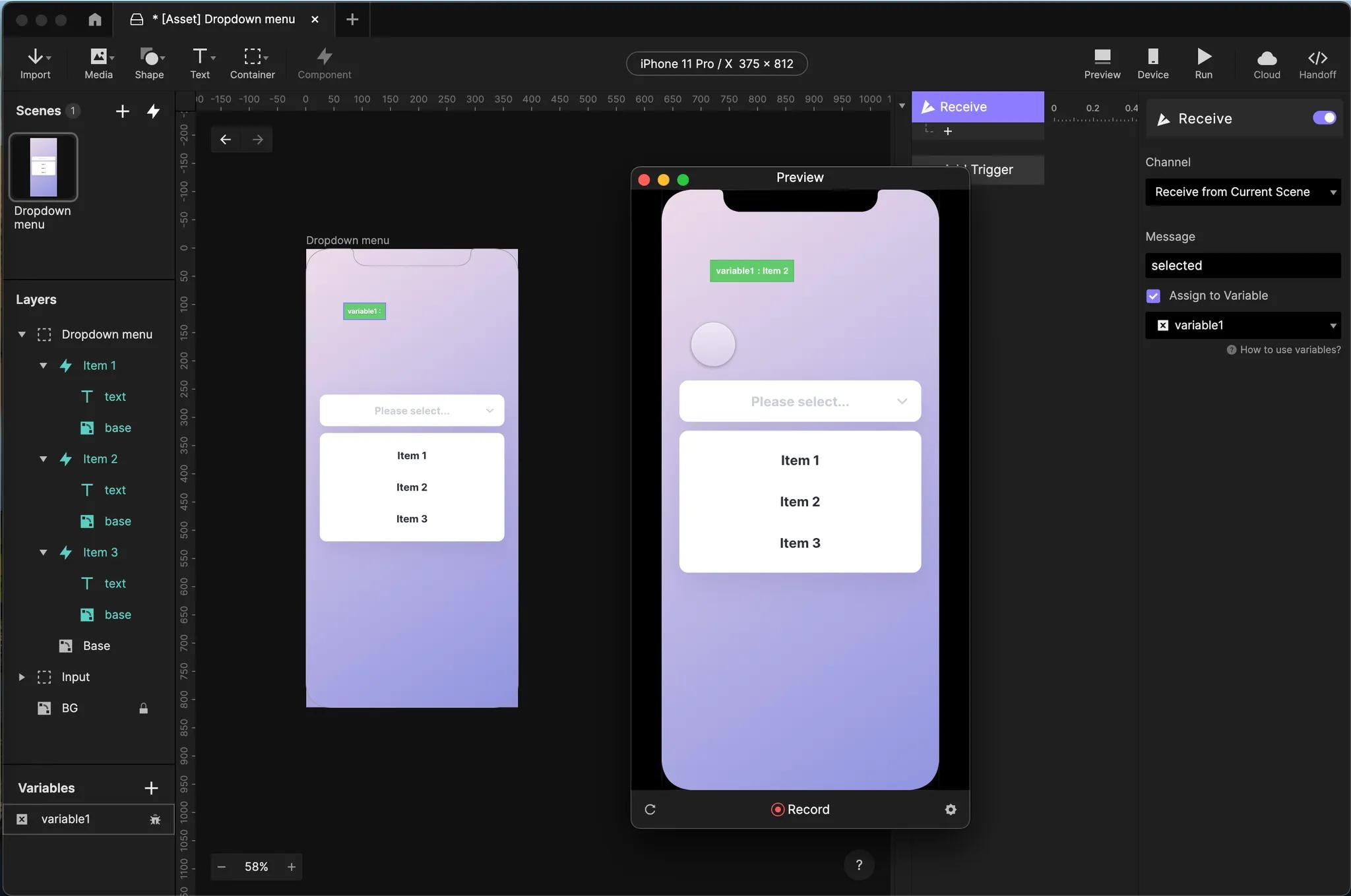Click the green variable1 label on canvas
1351x896 pixels.
365,311
